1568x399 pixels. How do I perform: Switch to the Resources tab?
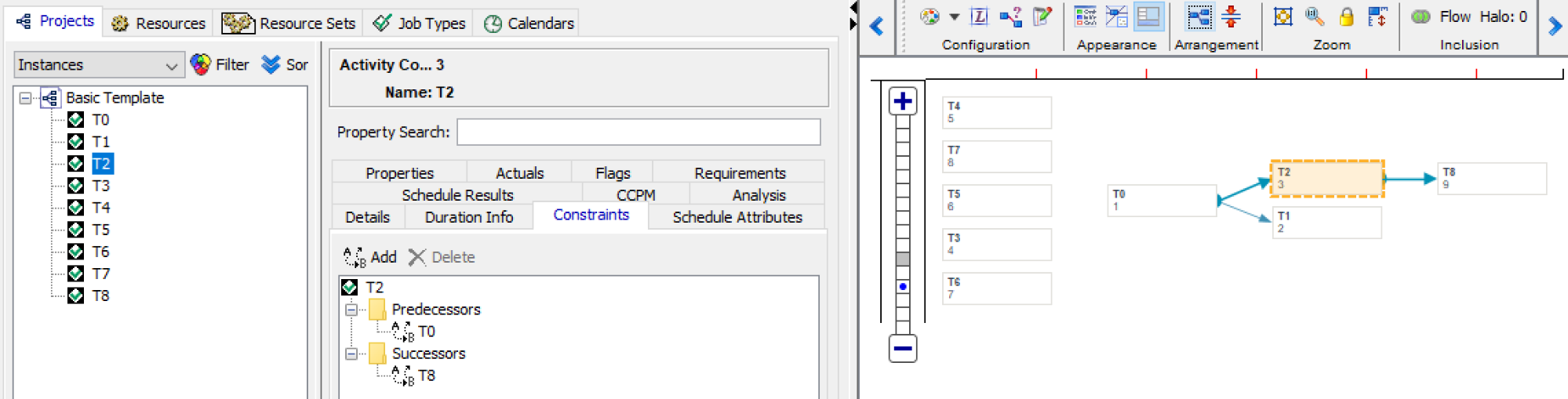158,24
